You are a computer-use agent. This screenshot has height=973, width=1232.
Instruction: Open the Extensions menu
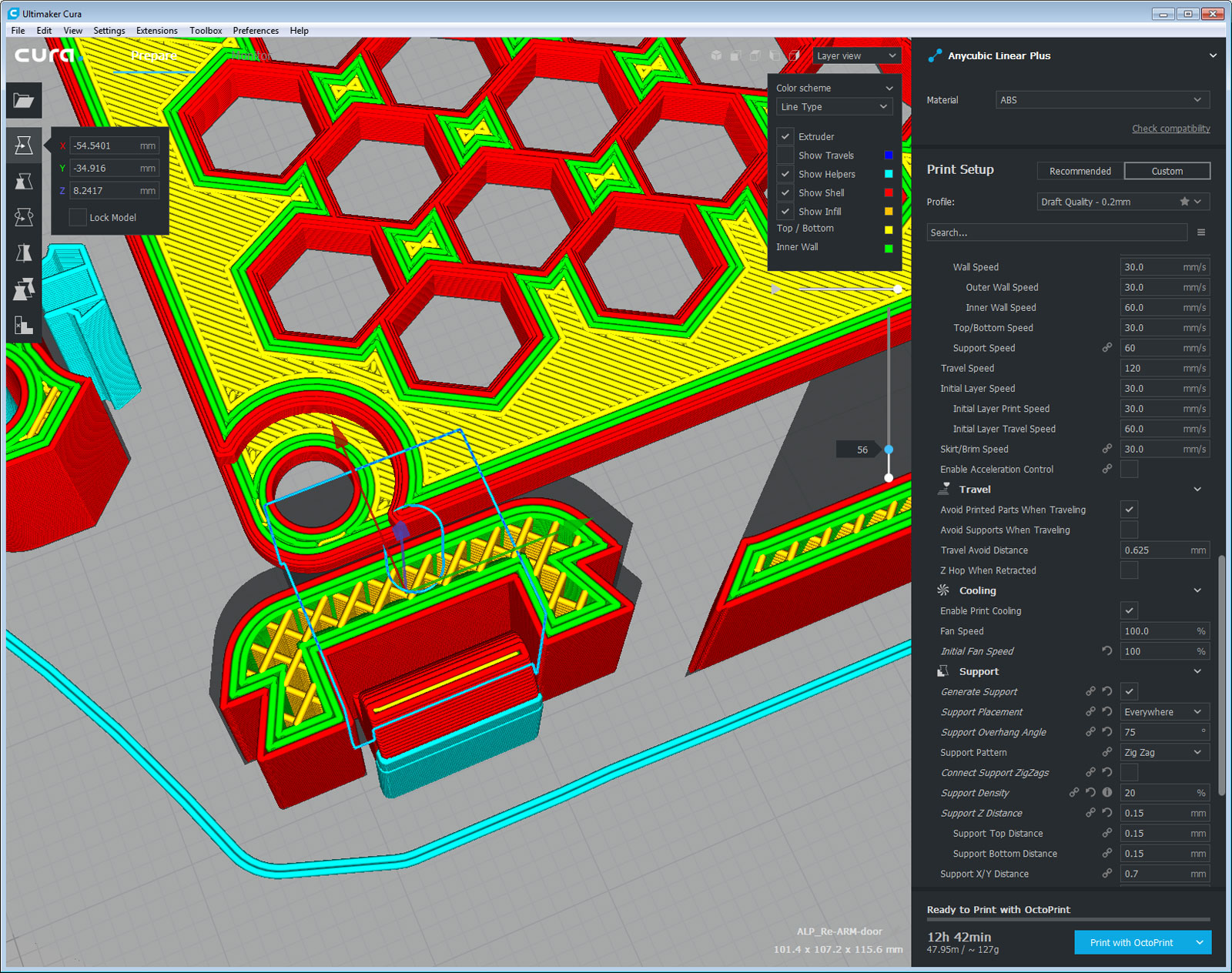tap(157, 31)
